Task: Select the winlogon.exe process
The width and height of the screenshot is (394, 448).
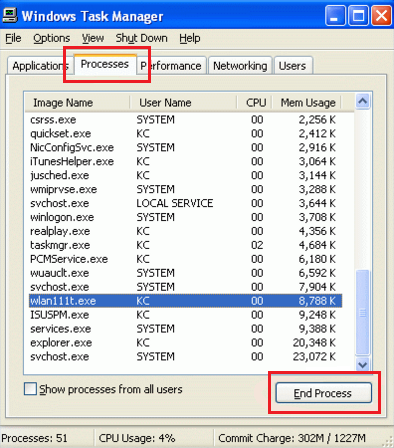Action: (x=185, y=217)
